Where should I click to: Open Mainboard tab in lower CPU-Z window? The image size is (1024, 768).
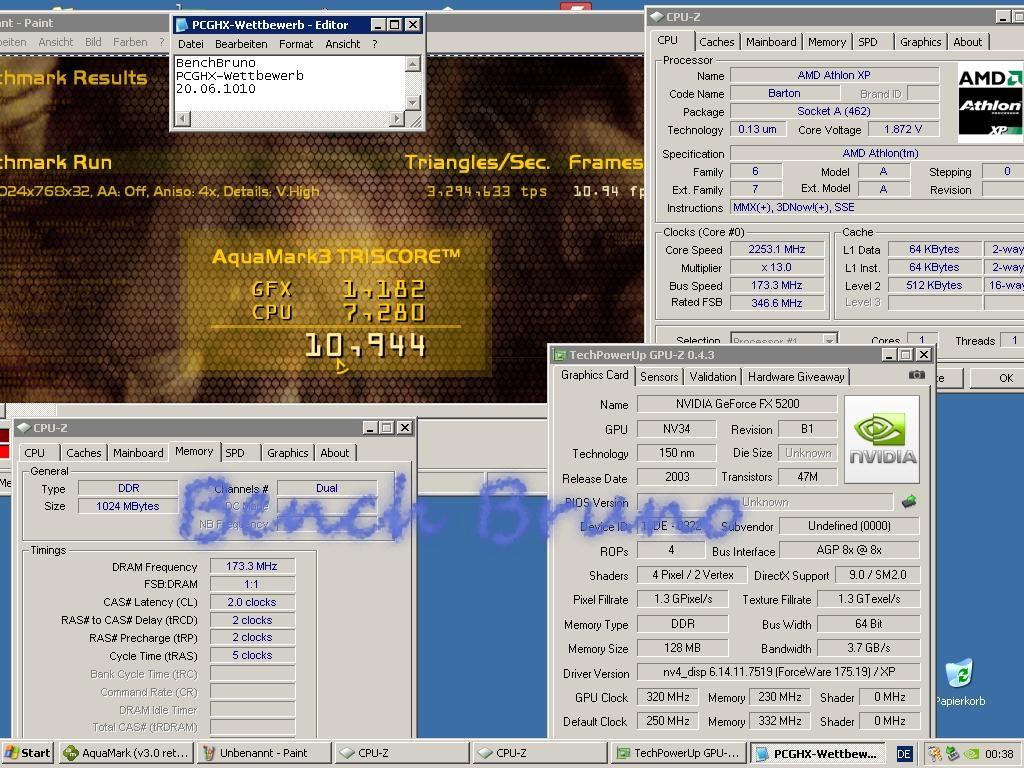point(138,453)
